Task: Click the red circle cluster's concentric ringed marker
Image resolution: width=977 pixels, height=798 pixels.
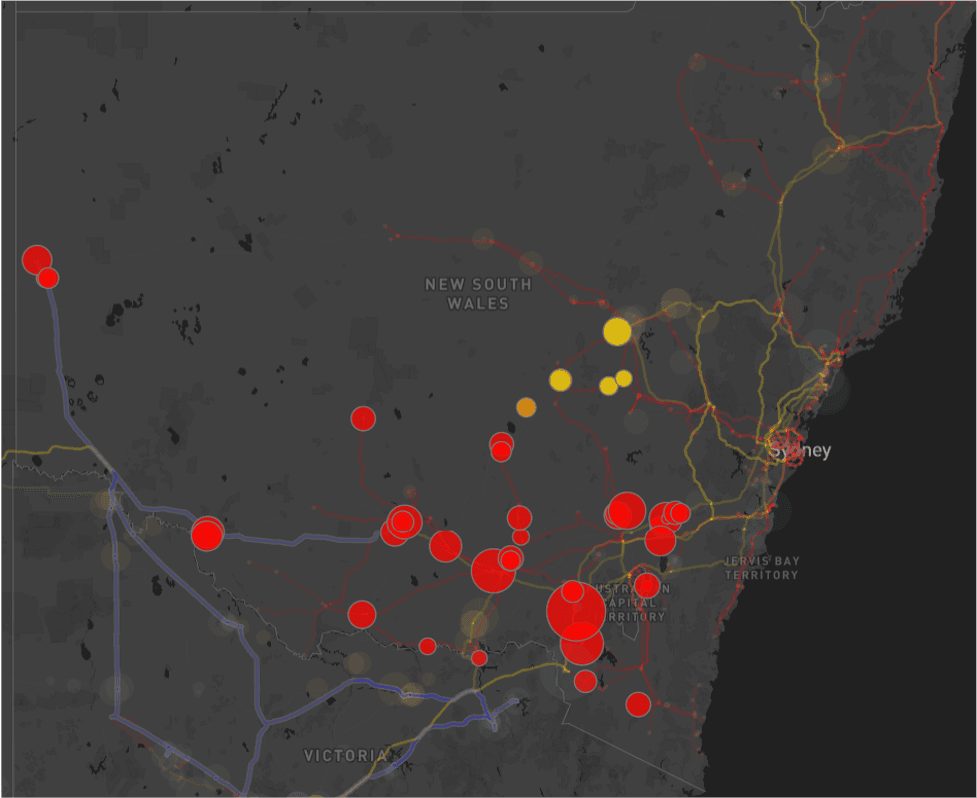Action: point(404,520)
